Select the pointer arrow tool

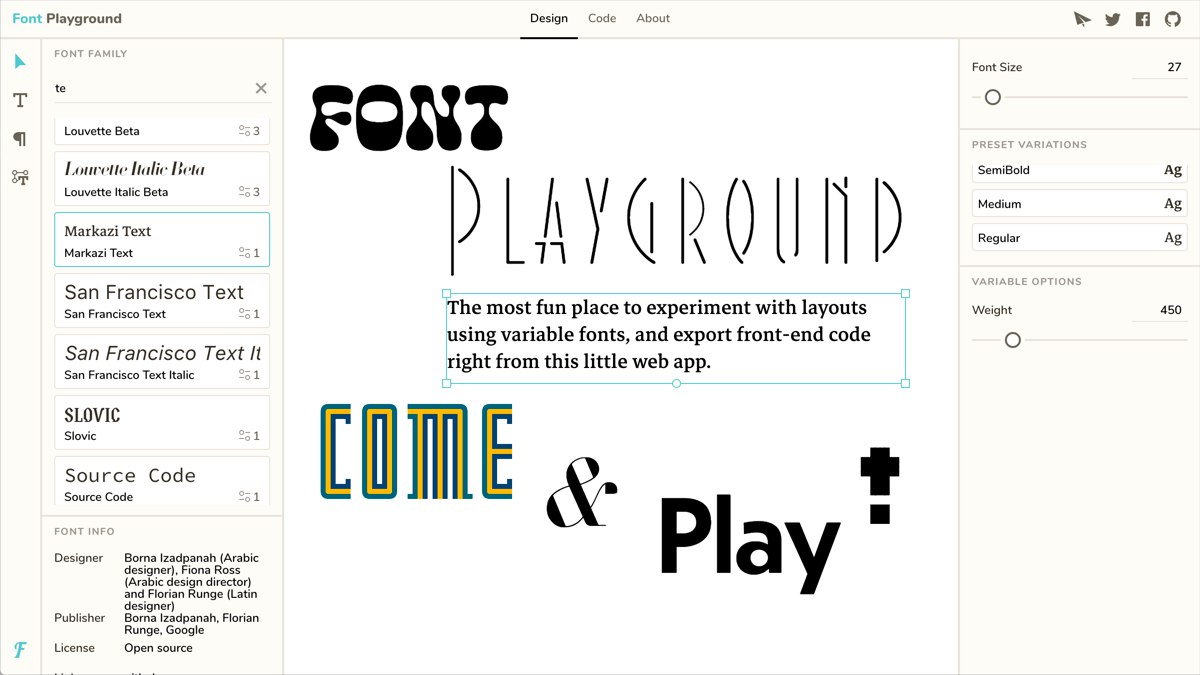point(20,62)
